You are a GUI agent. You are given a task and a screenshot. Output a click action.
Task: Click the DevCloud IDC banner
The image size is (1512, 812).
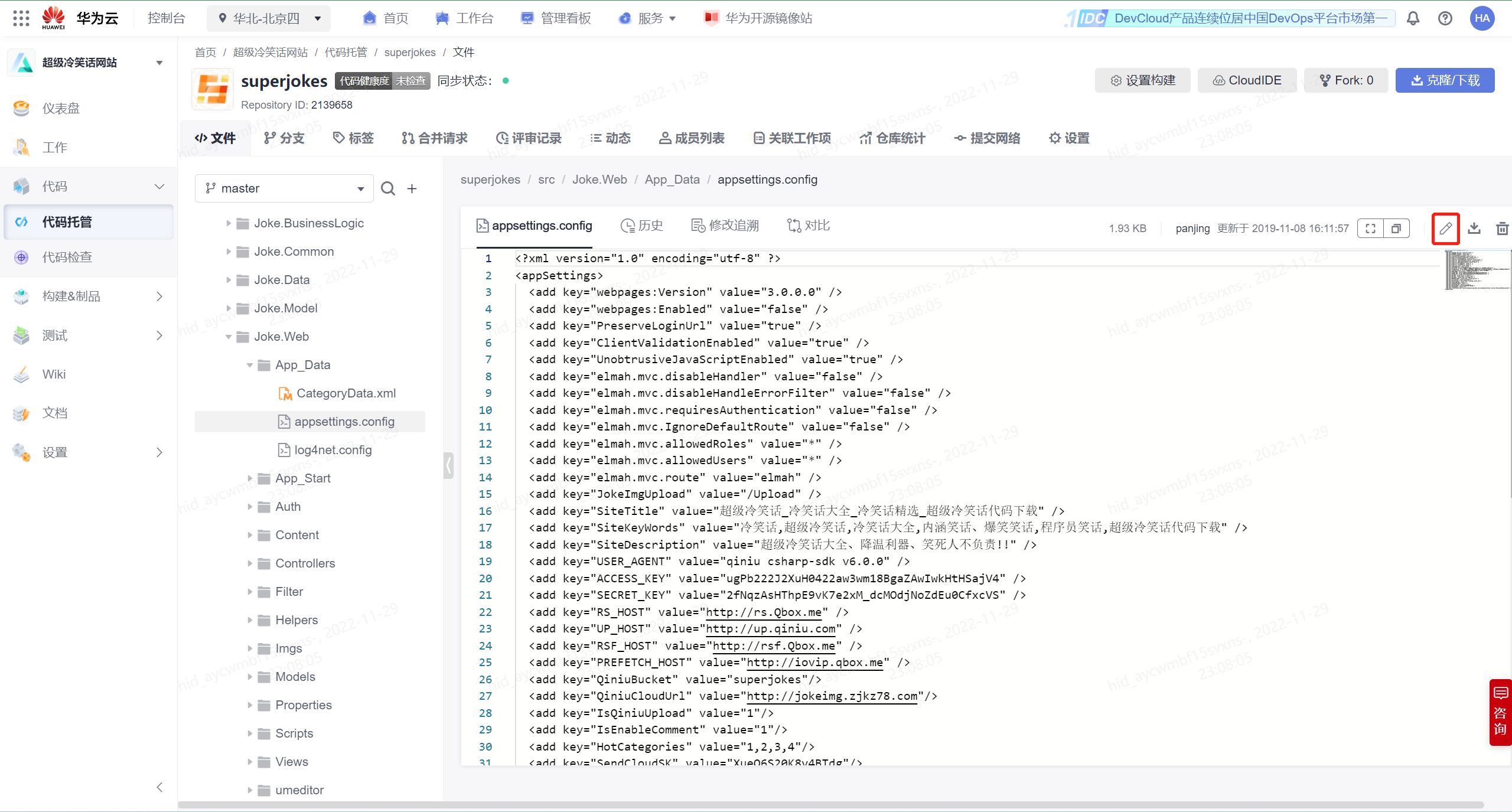[1230, 18]
